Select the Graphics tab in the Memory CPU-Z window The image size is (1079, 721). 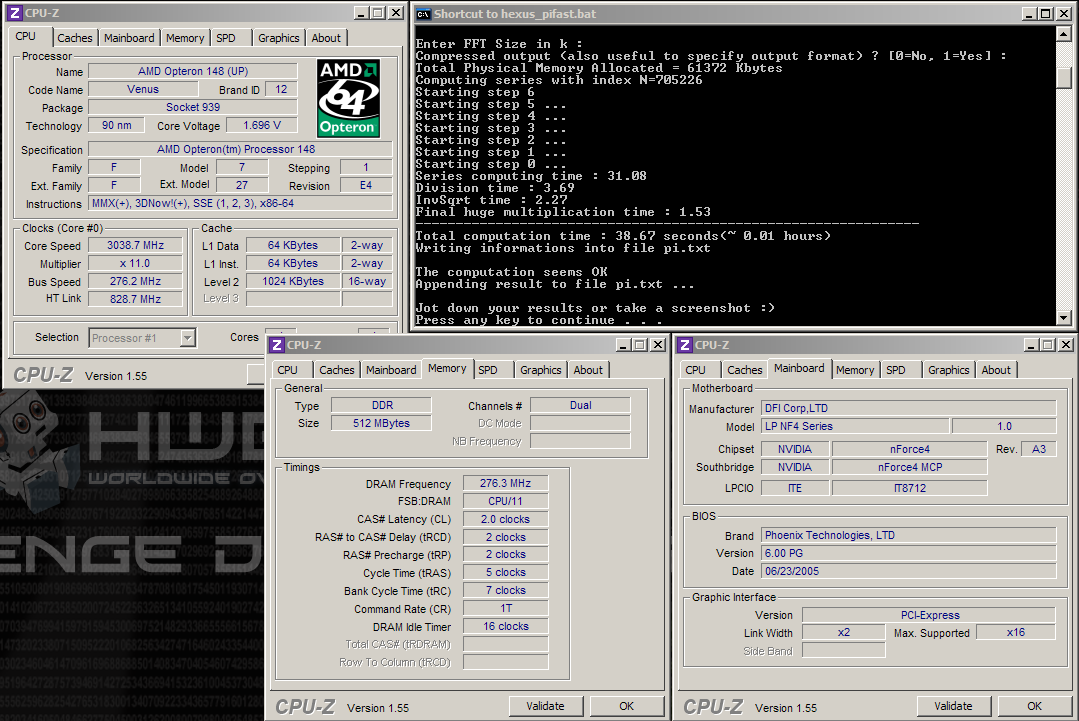click(x=541, y=369)
